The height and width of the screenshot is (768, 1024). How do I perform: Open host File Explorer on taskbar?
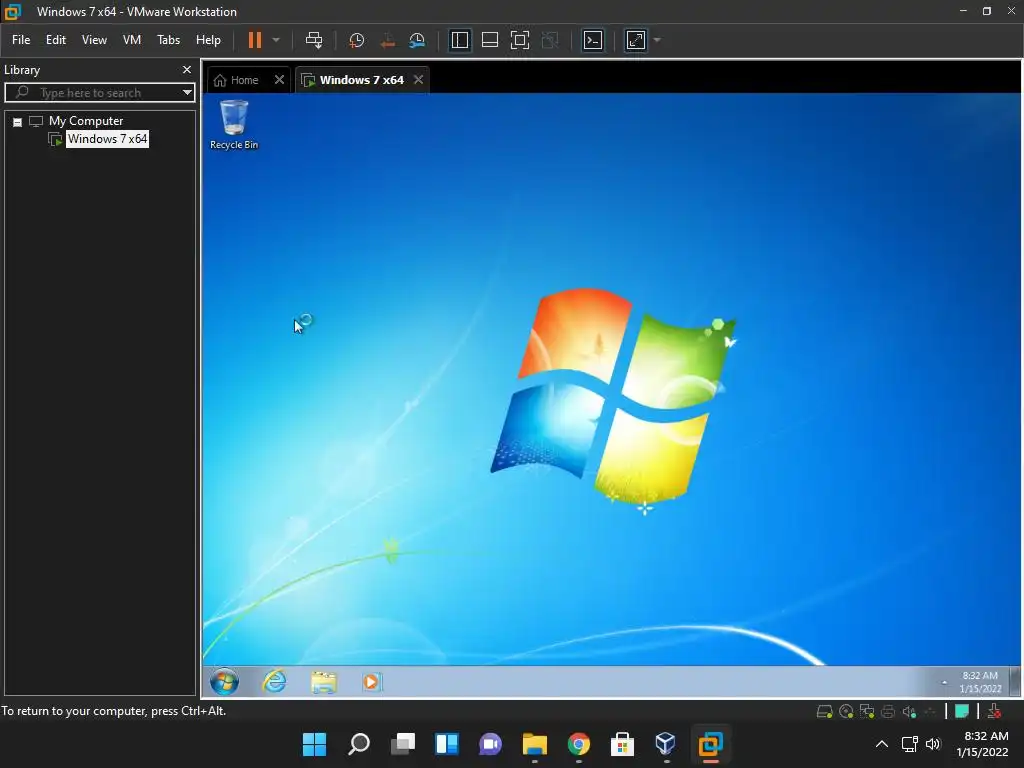[534, 743]
